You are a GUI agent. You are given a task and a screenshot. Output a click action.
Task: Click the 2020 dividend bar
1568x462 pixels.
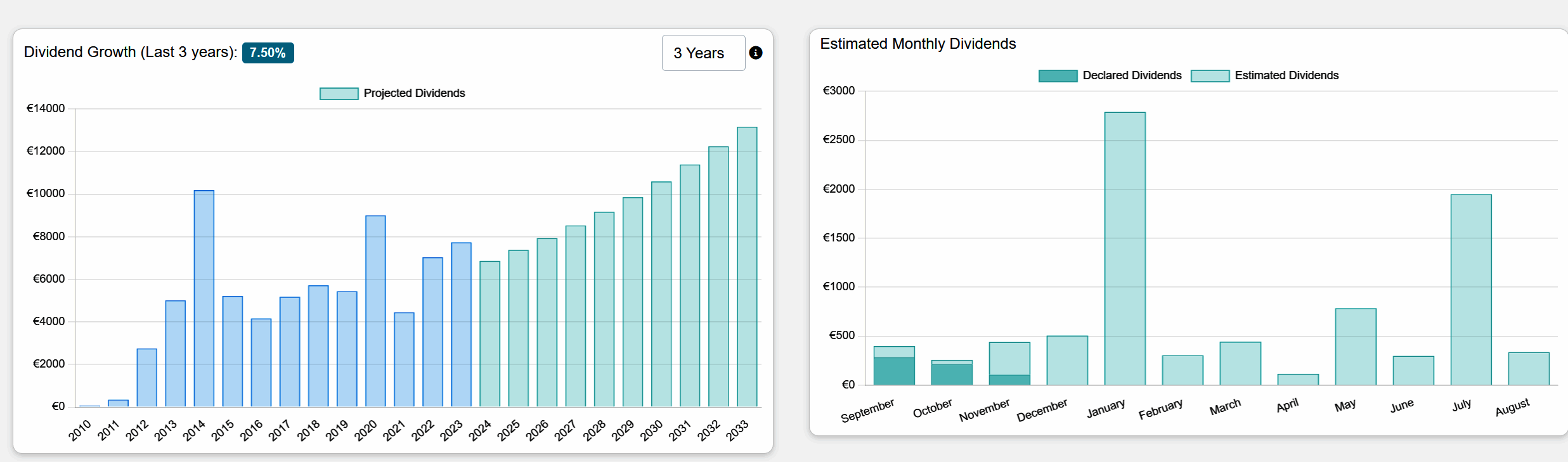(375, 311)
